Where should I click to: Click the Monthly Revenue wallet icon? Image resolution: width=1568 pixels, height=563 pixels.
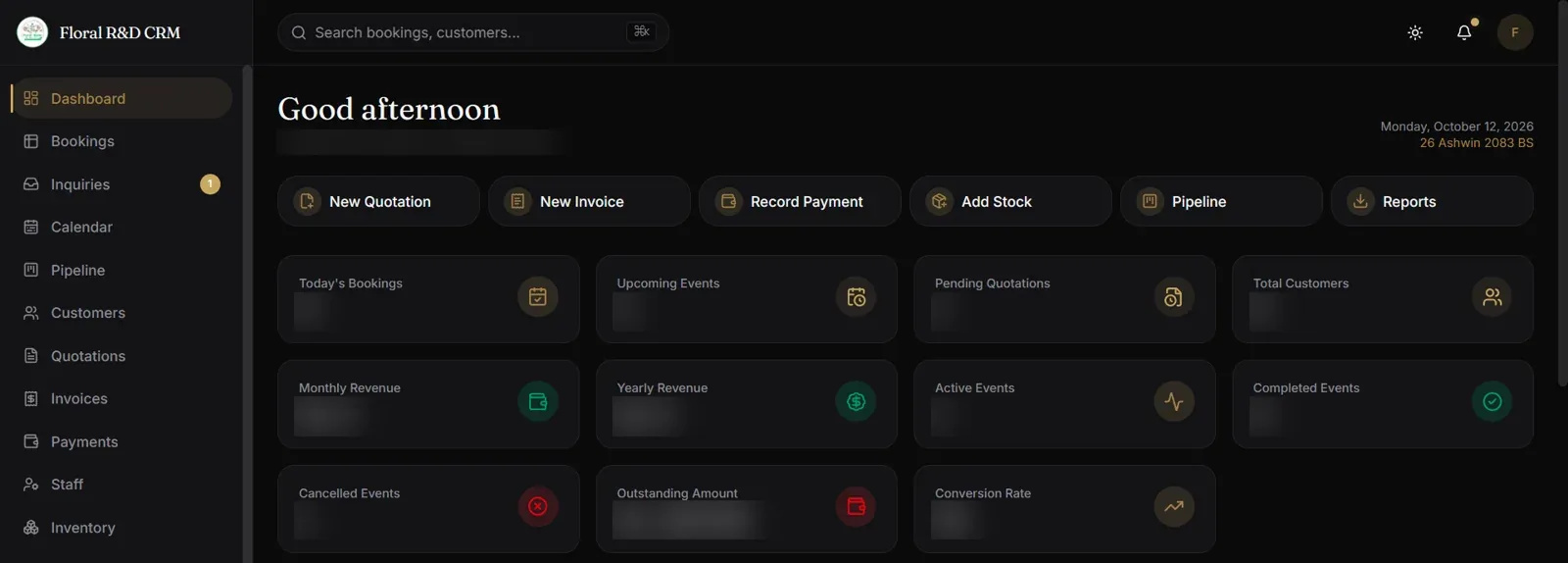click(x=538, y=401)
